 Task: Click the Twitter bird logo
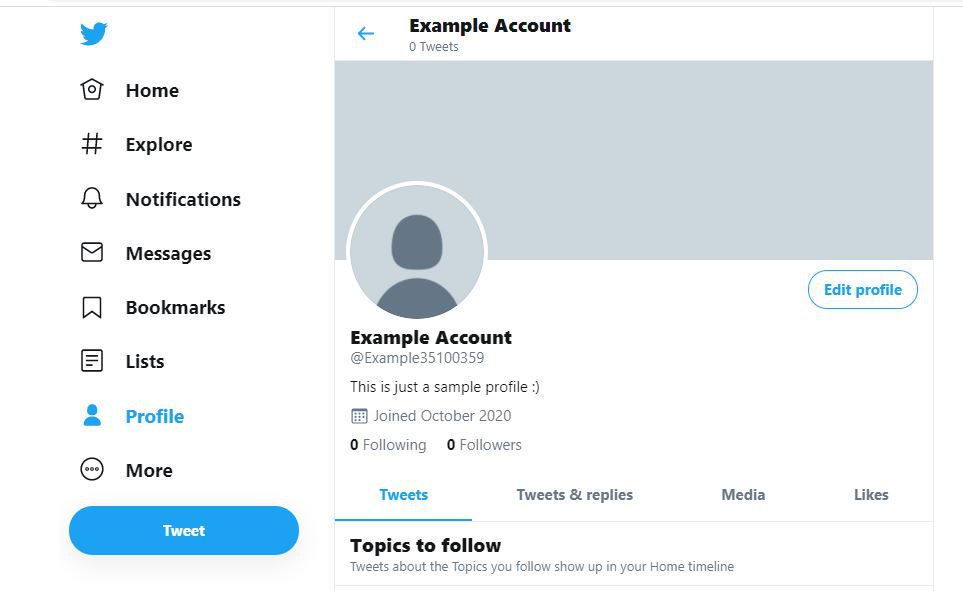coord(92,33)
